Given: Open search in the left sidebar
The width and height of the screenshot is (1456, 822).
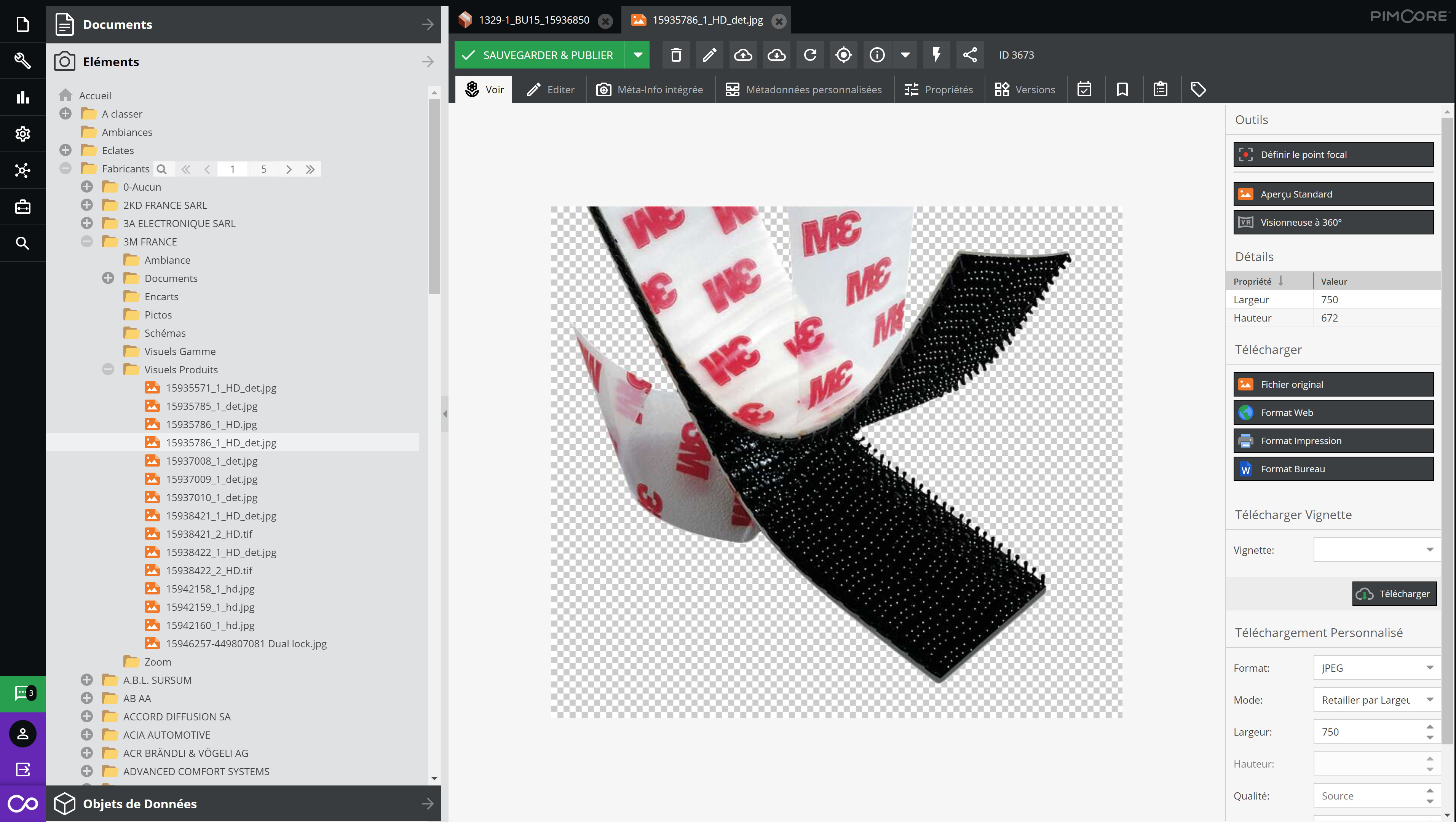Looking at the screenshot, I should tap(22, 243).
